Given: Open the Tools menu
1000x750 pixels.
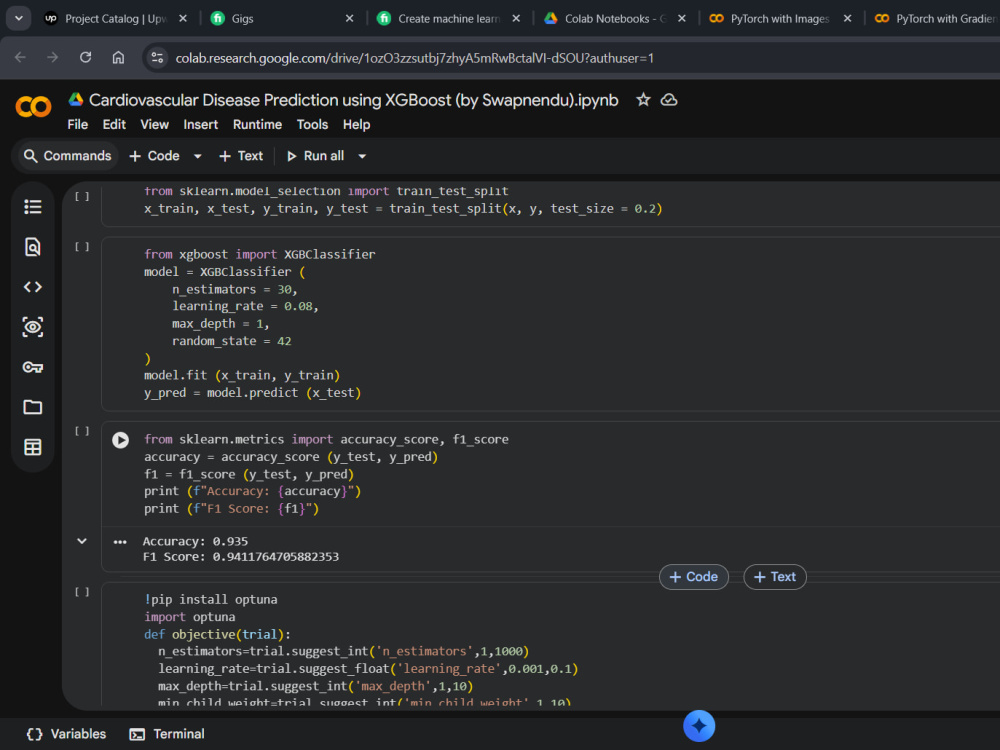Looking at the screenshot, I should pyautogui.click(x=312, y=124).
